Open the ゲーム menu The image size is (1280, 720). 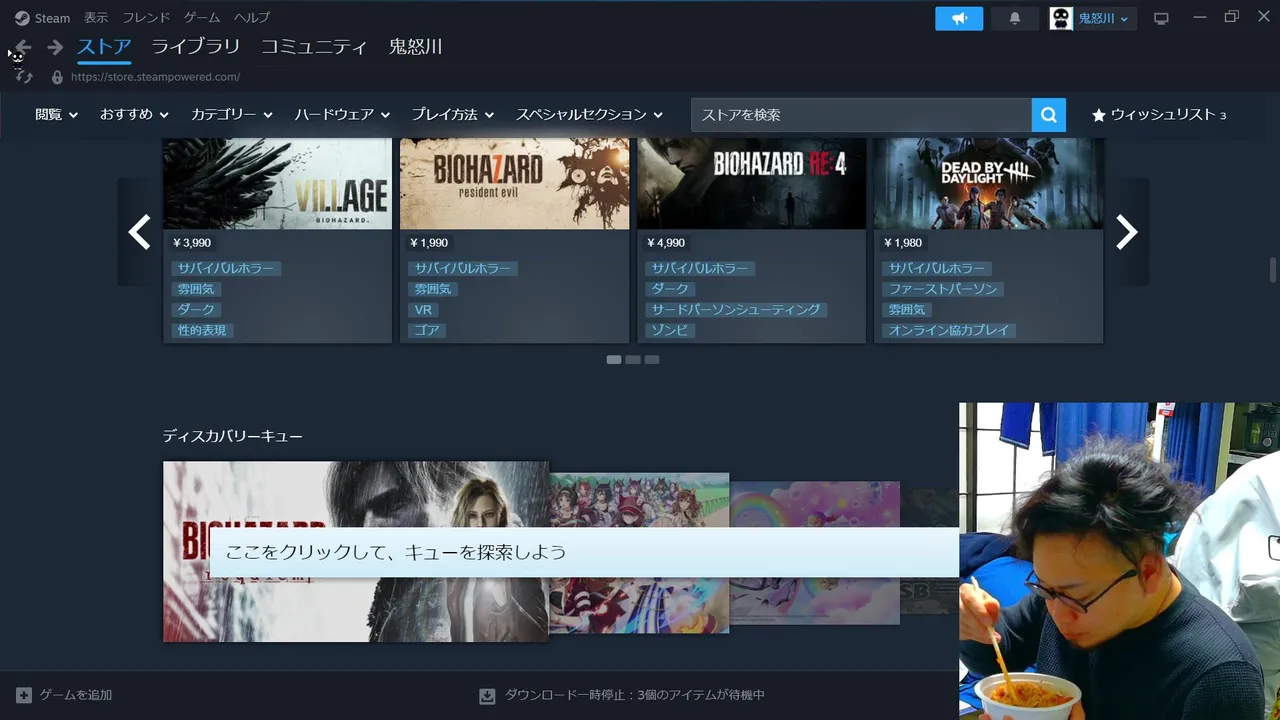202,18
